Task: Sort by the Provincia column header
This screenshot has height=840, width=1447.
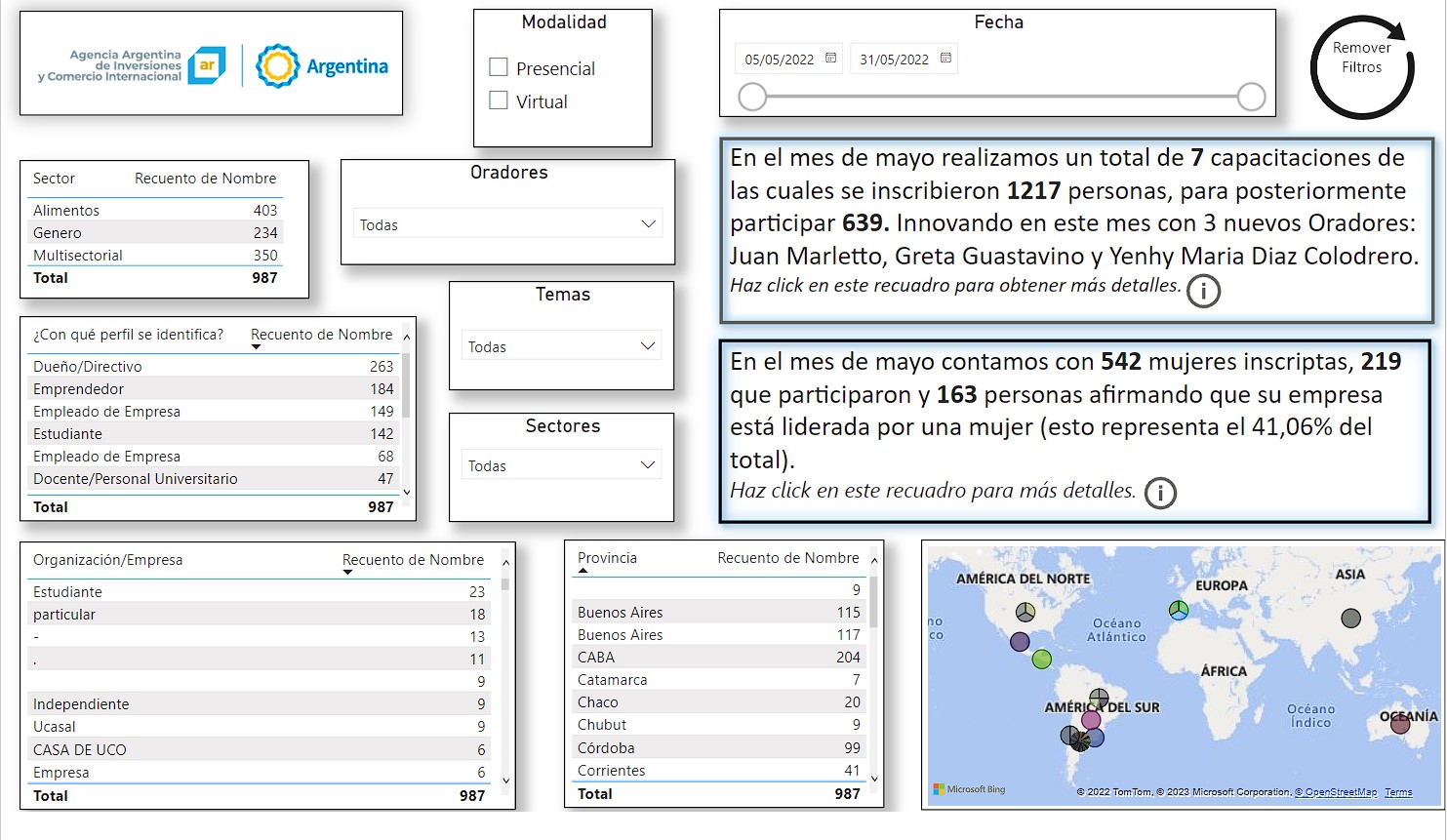Action: point(607,558)
